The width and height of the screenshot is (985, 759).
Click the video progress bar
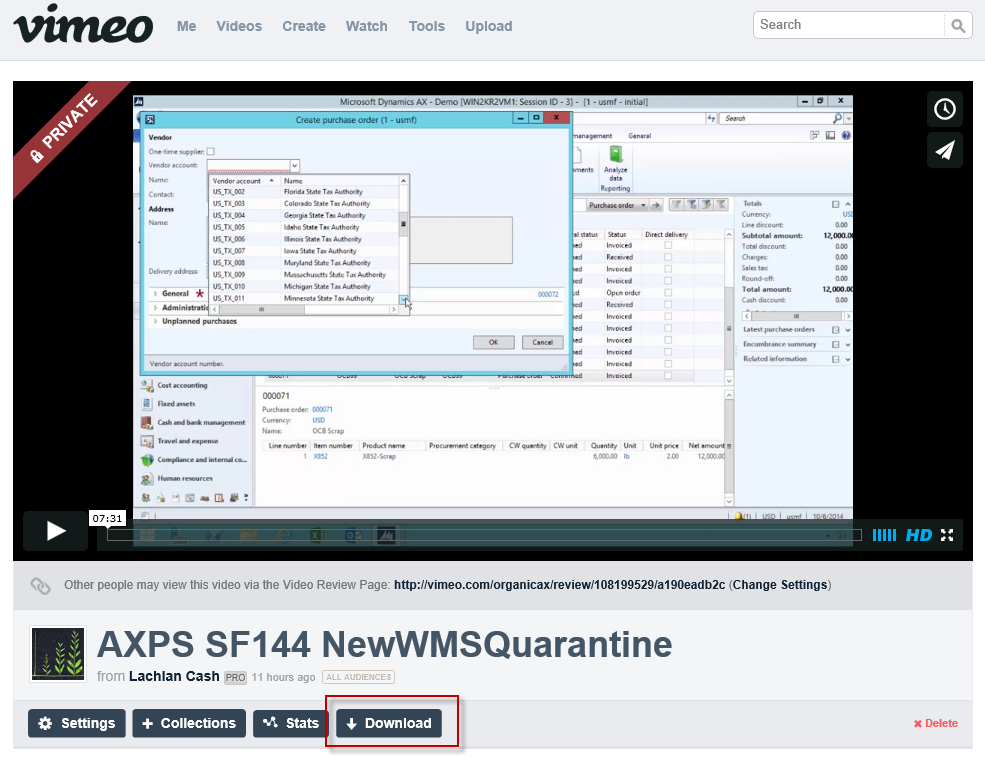point(480,535)
